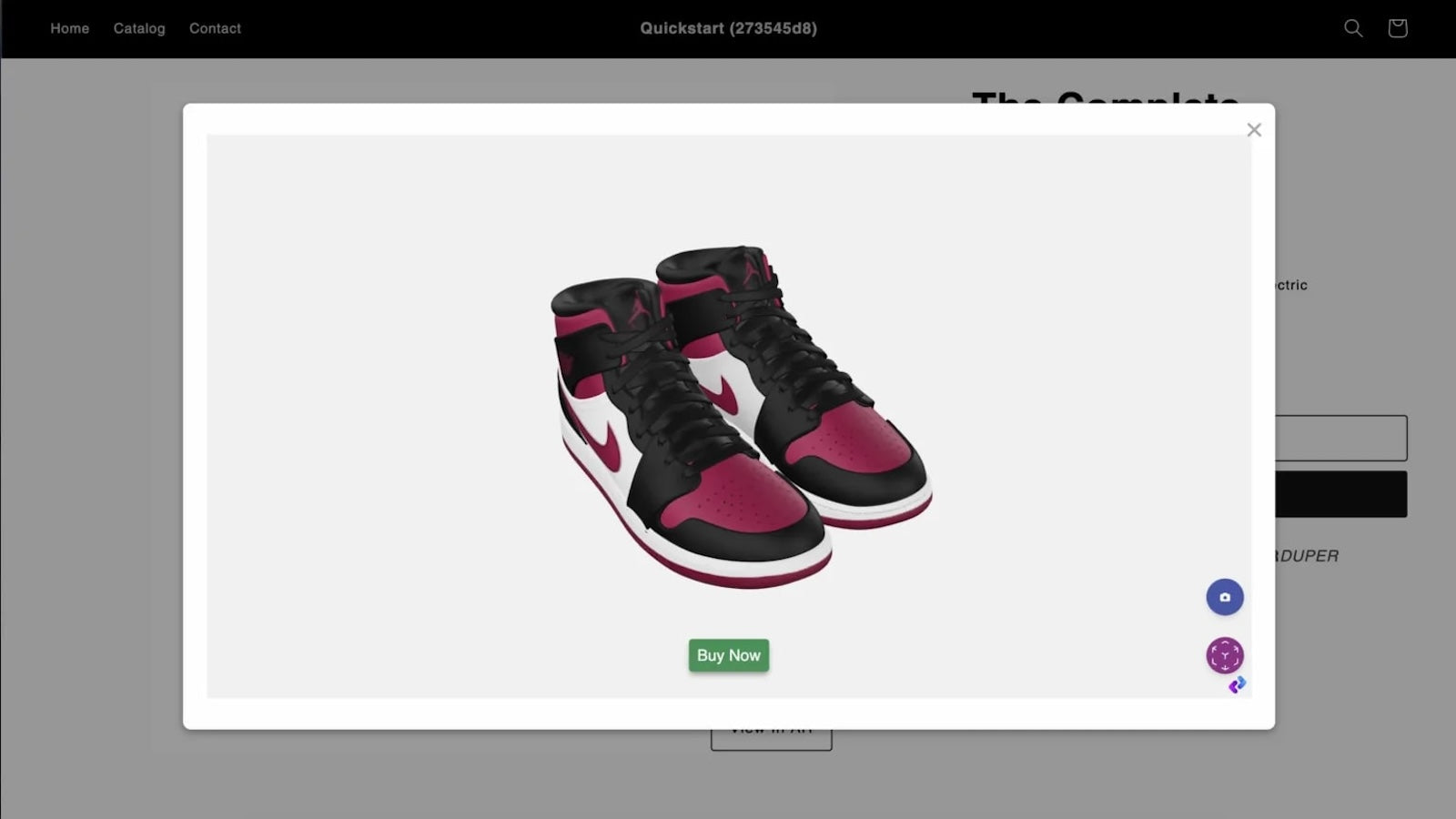This screenshot has width=1456, height=819.
Task: Click the blue camera snapshot button
Action: click(1225, 597)
